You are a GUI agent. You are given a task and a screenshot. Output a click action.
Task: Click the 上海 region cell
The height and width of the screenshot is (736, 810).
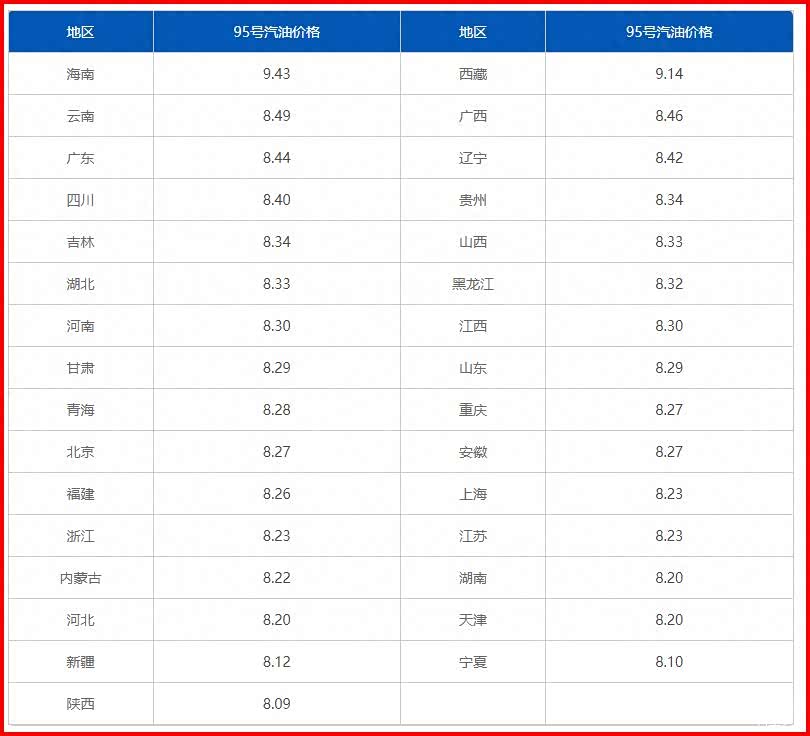[472, 494]
